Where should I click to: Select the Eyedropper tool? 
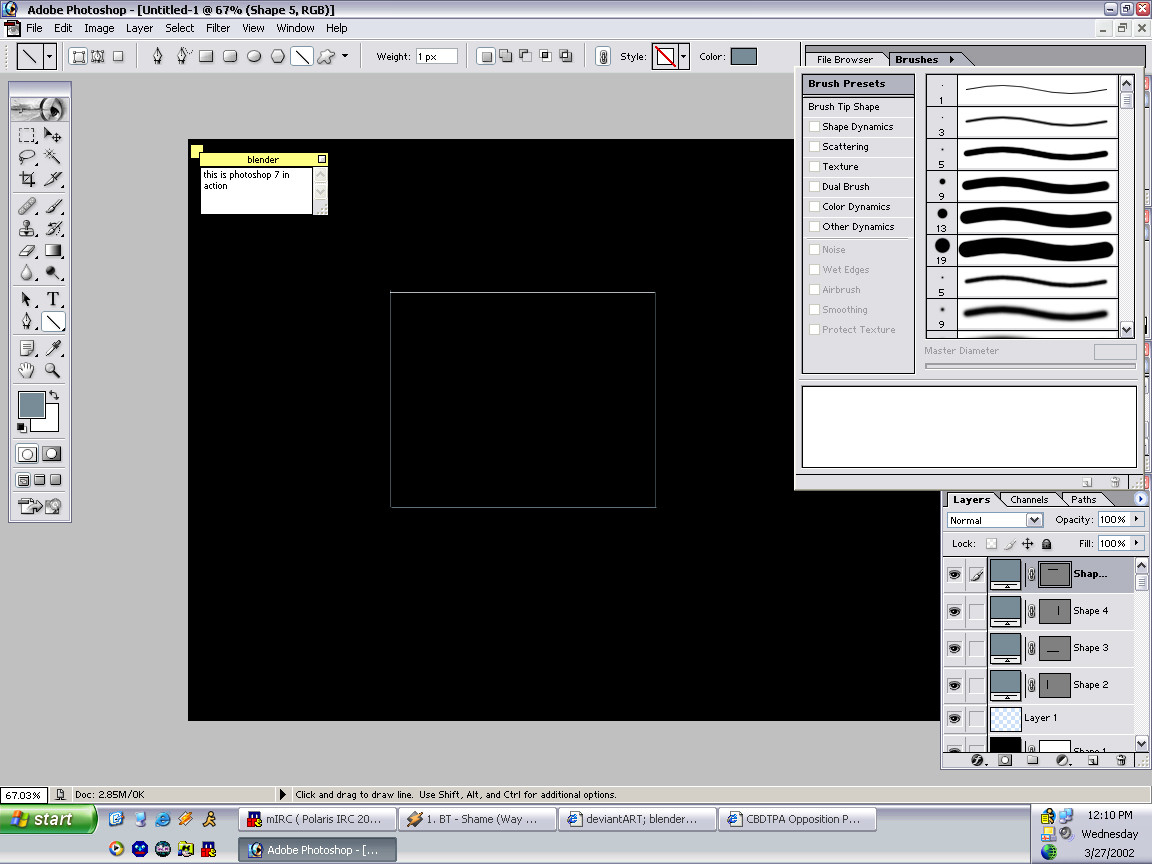tap(53, 348)
